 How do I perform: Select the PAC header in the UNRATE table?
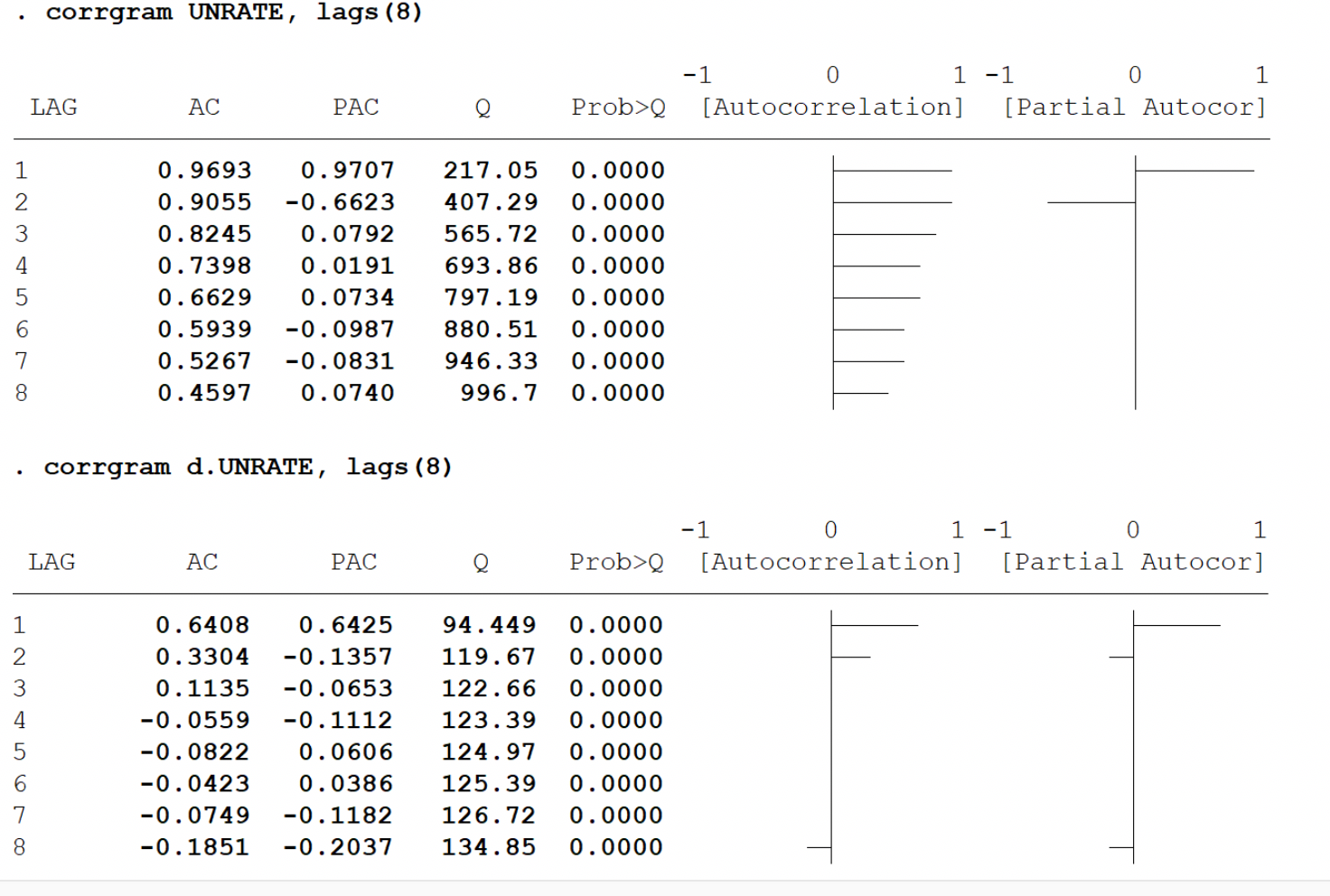[x=356, y=107]
